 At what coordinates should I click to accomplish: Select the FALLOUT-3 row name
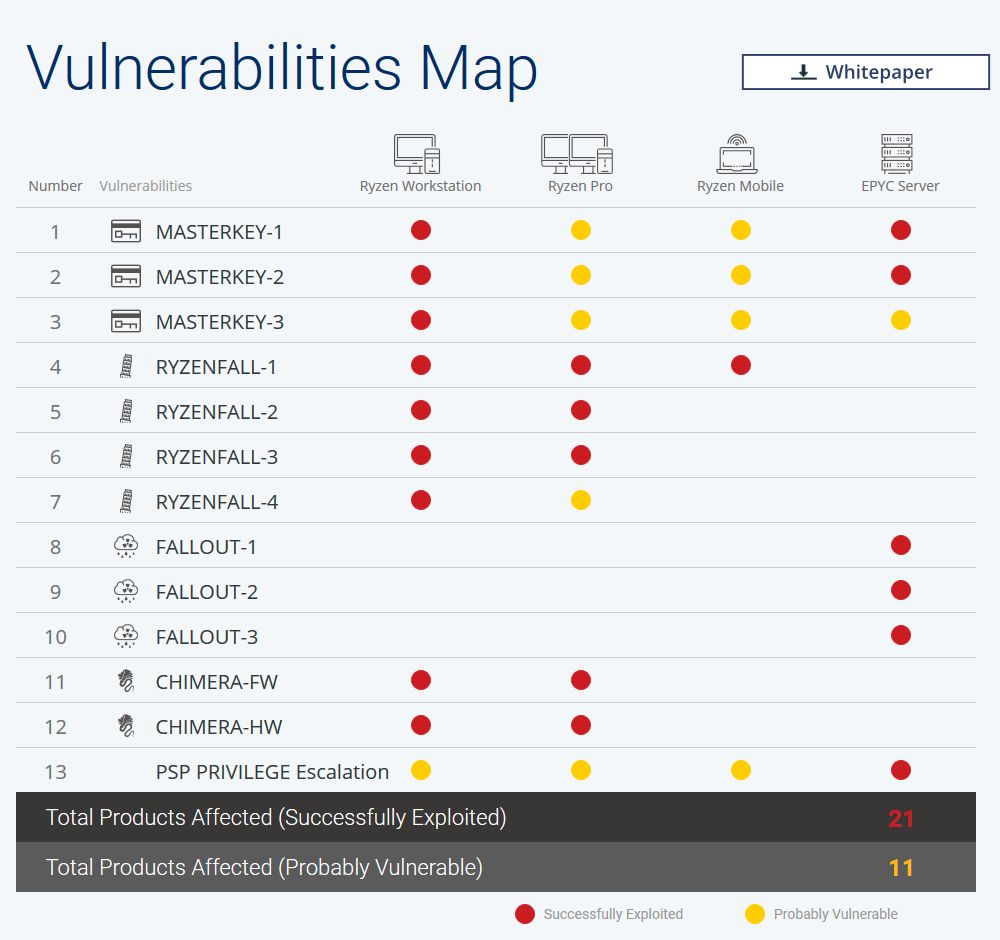click(x=207, y=637)
